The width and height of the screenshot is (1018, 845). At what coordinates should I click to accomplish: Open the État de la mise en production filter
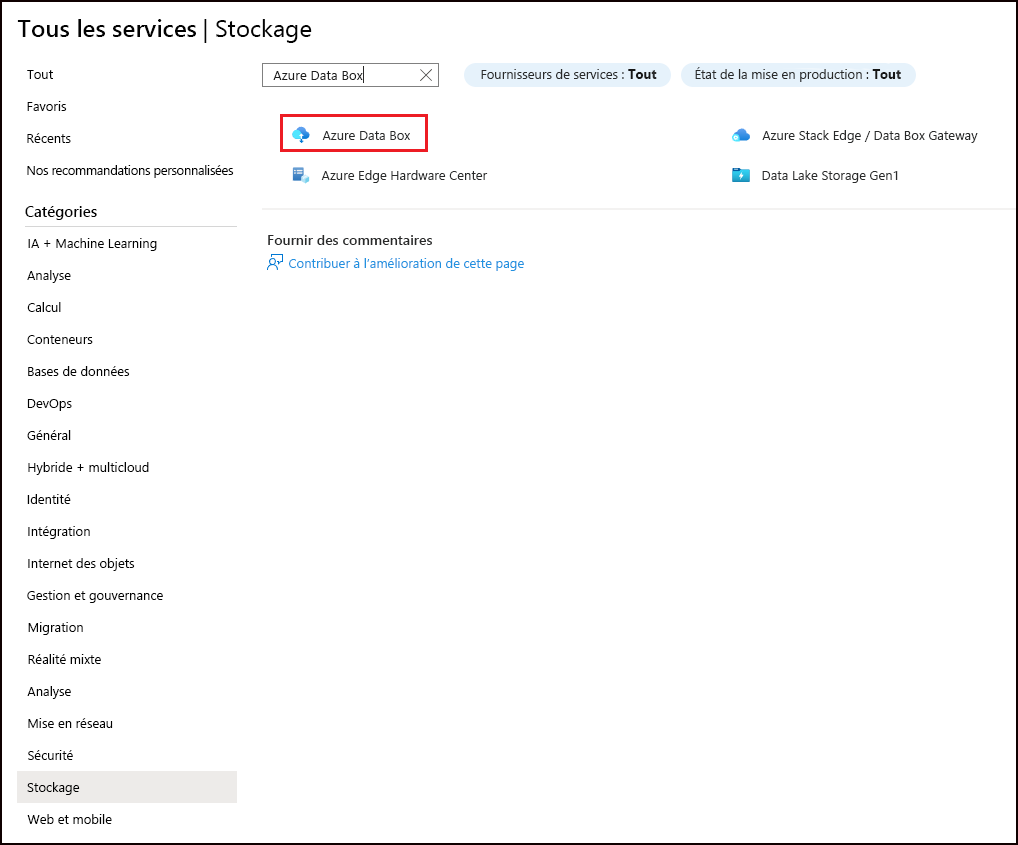pyautogui.click(x=797, y=75)
